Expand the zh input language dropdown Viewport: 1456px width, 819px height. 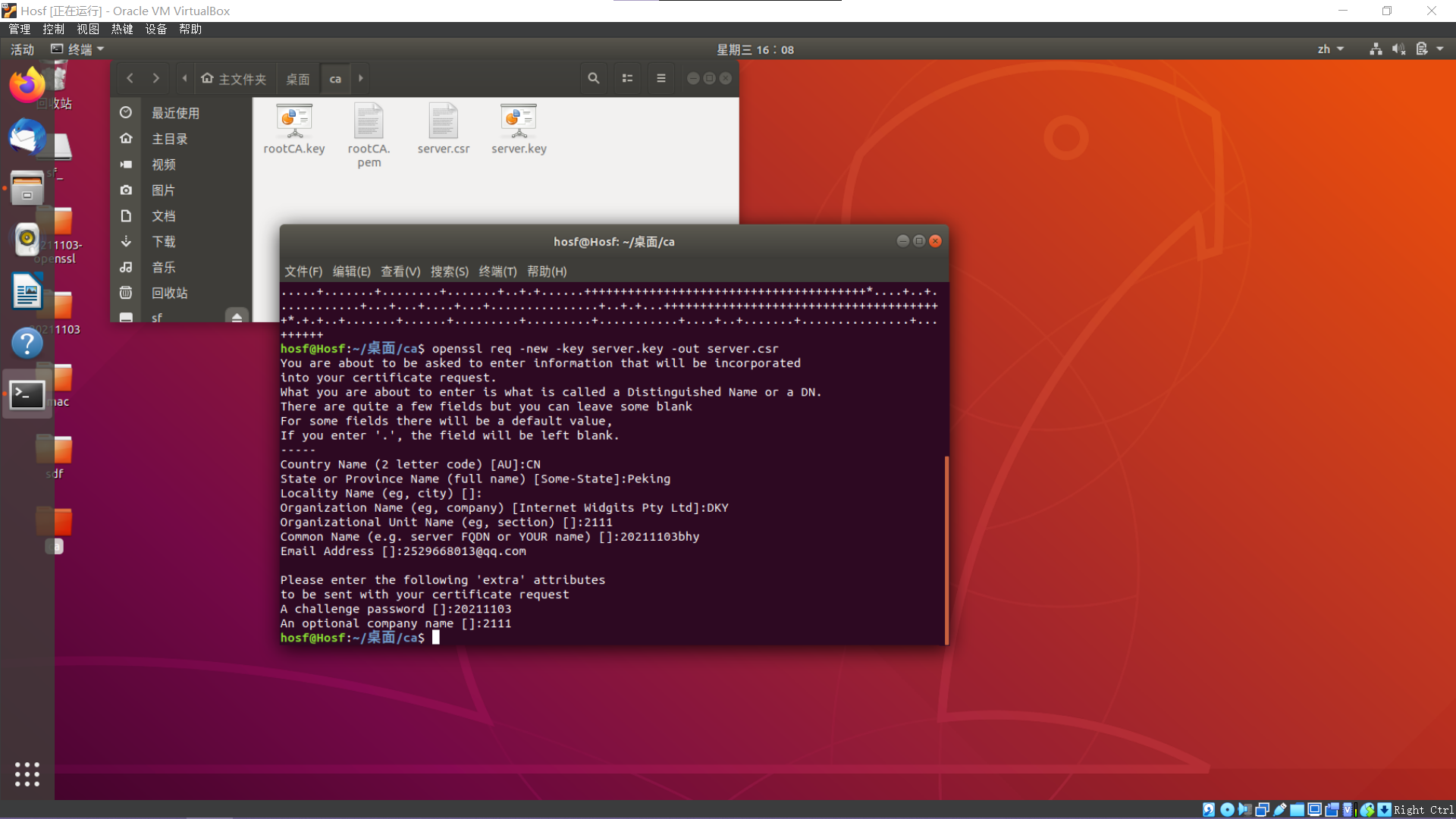pyautogui.click(x=1330, y=49)
